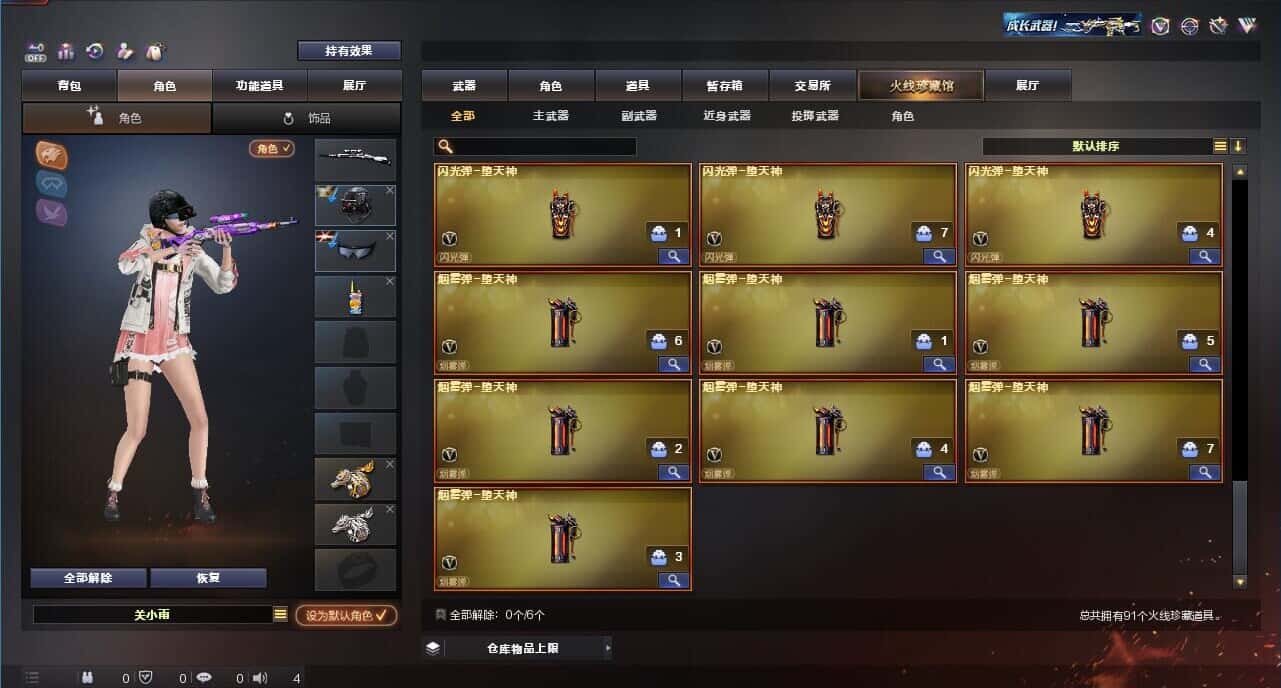Select the 饰品 accessories tab

(306, 118)
